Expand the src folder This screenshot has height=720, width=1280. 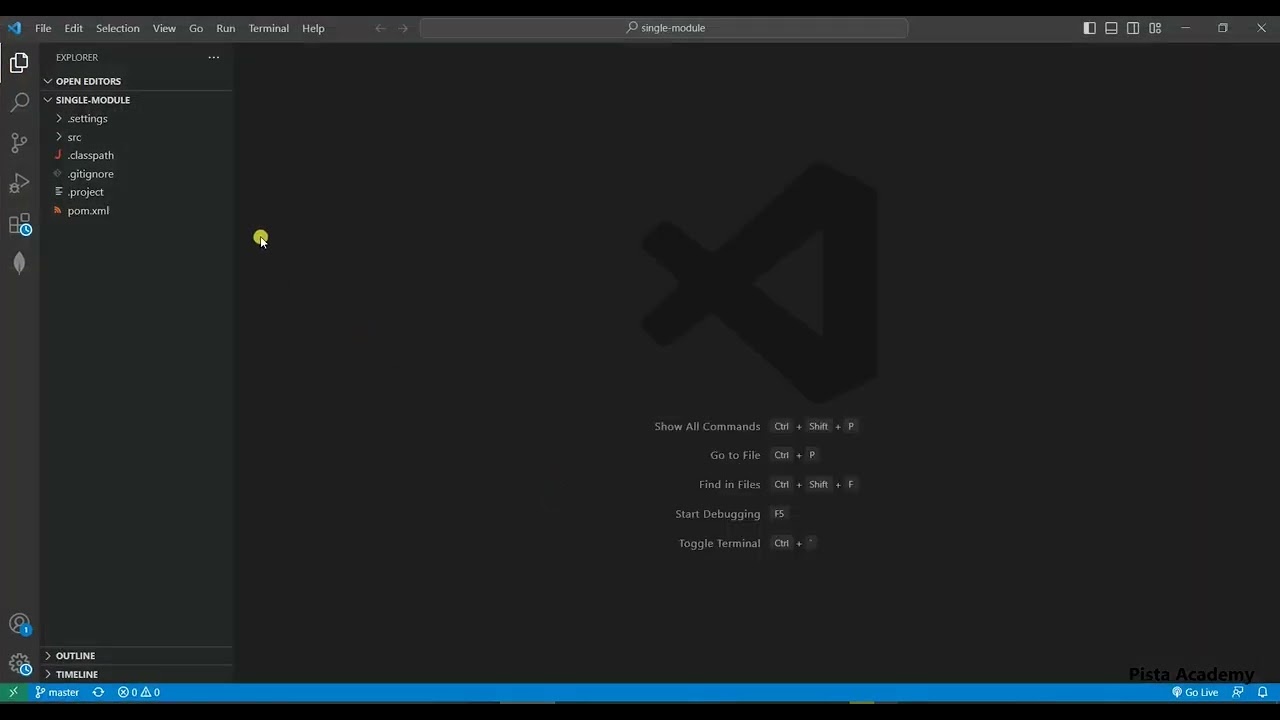coord(136,137)
